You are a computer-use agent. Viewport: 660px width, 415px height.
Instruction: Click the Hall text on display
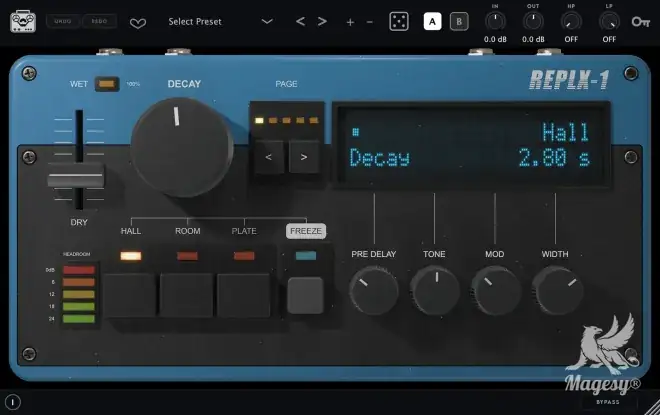[566, 132]
